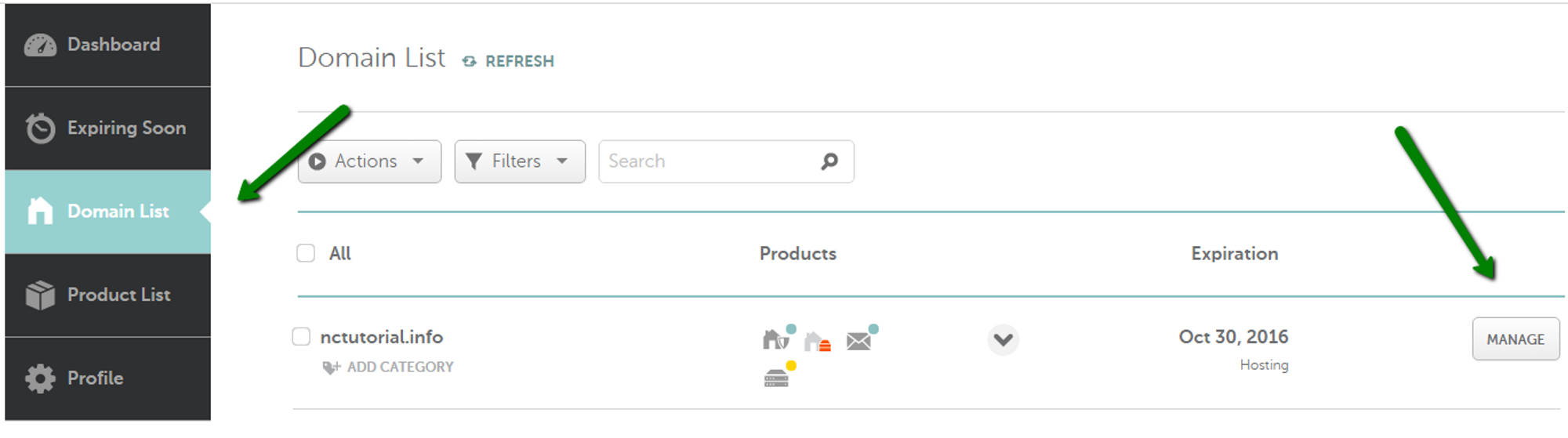Open the Filters dropdown

point(519,161)
